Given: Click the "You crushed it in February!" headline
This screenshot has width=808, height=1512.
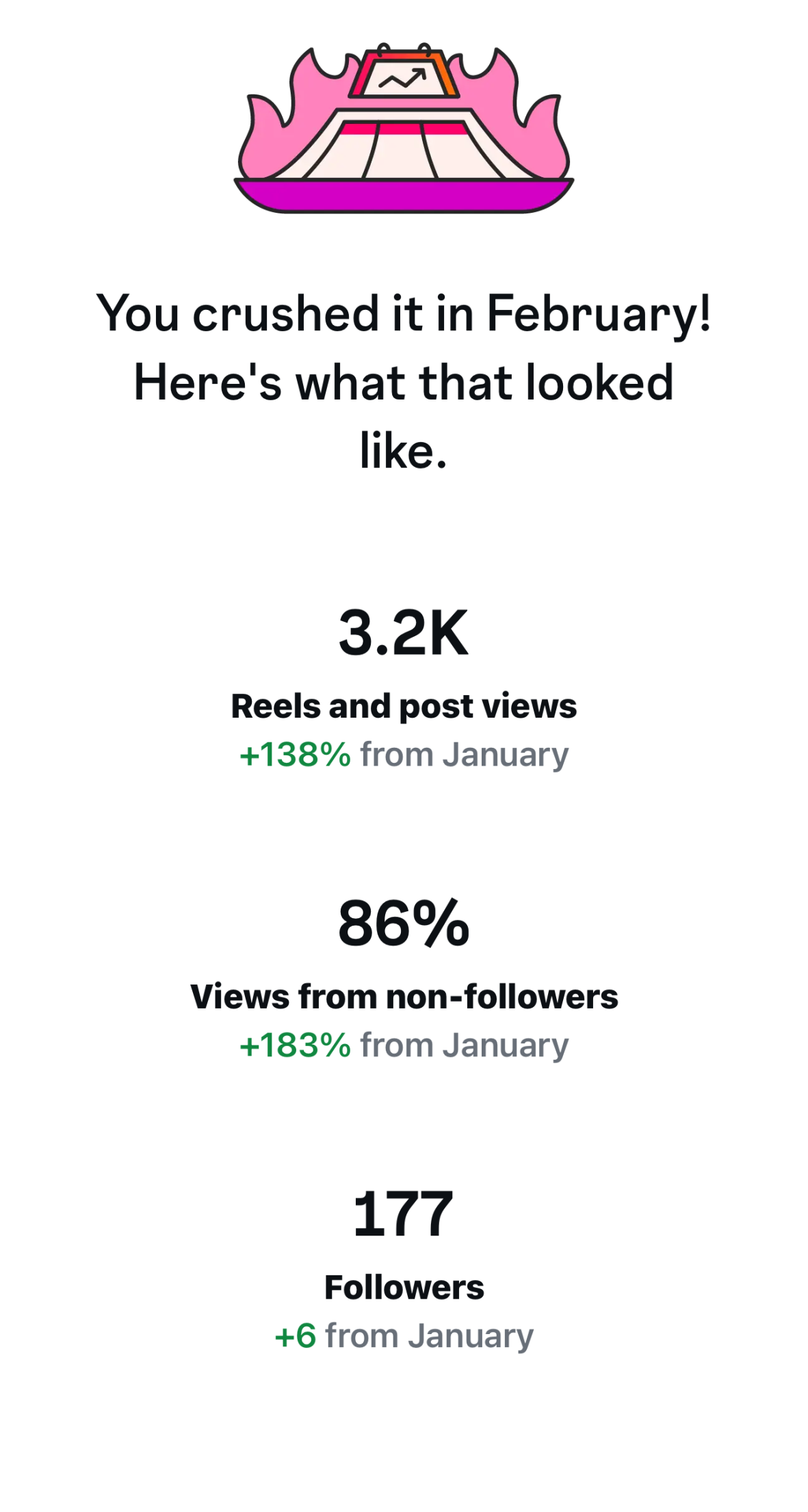Looking at the screenshot, I should 404,313.
